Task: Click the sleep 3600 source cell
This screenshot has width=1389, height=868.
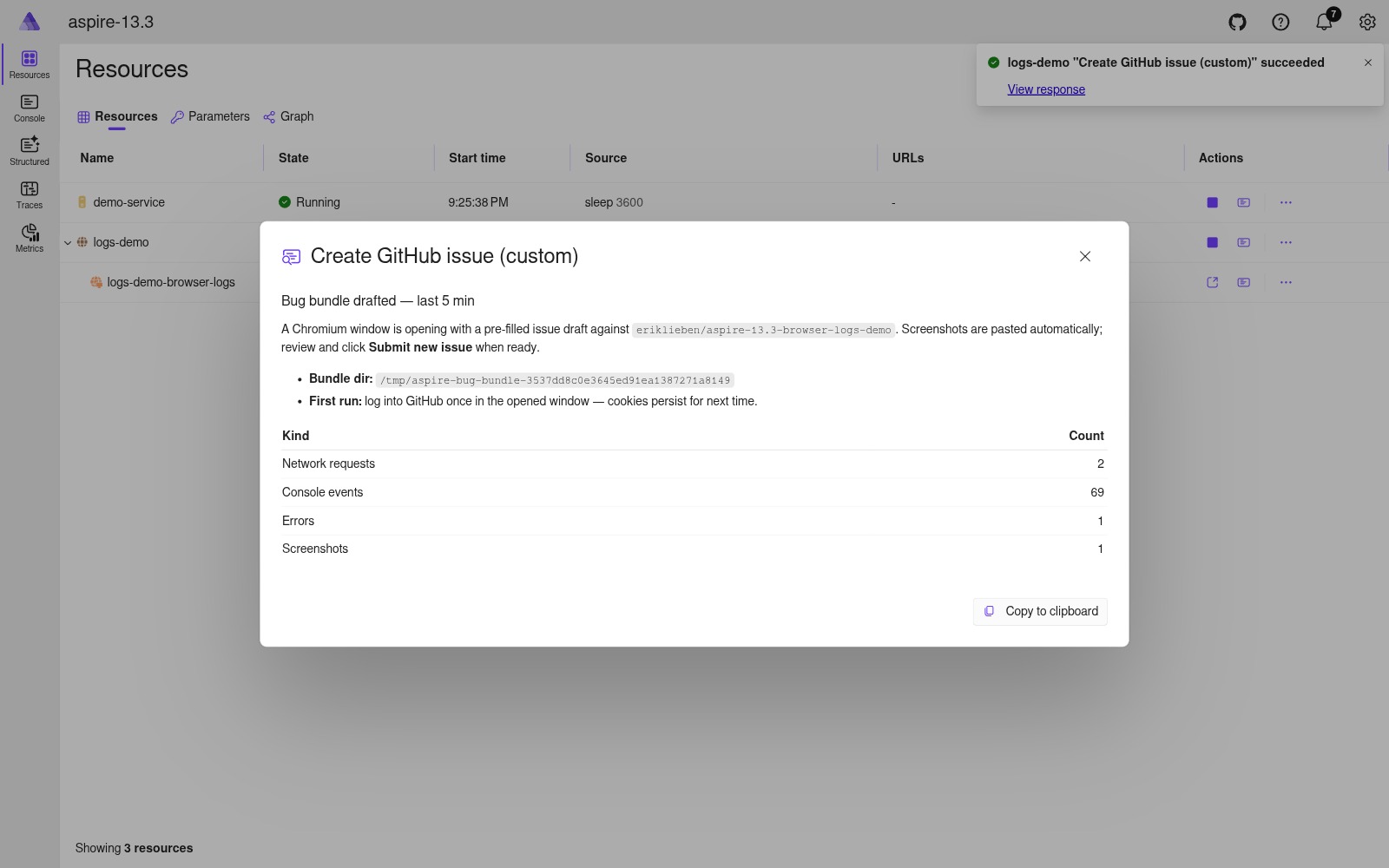Action: [x=614, y=202]
